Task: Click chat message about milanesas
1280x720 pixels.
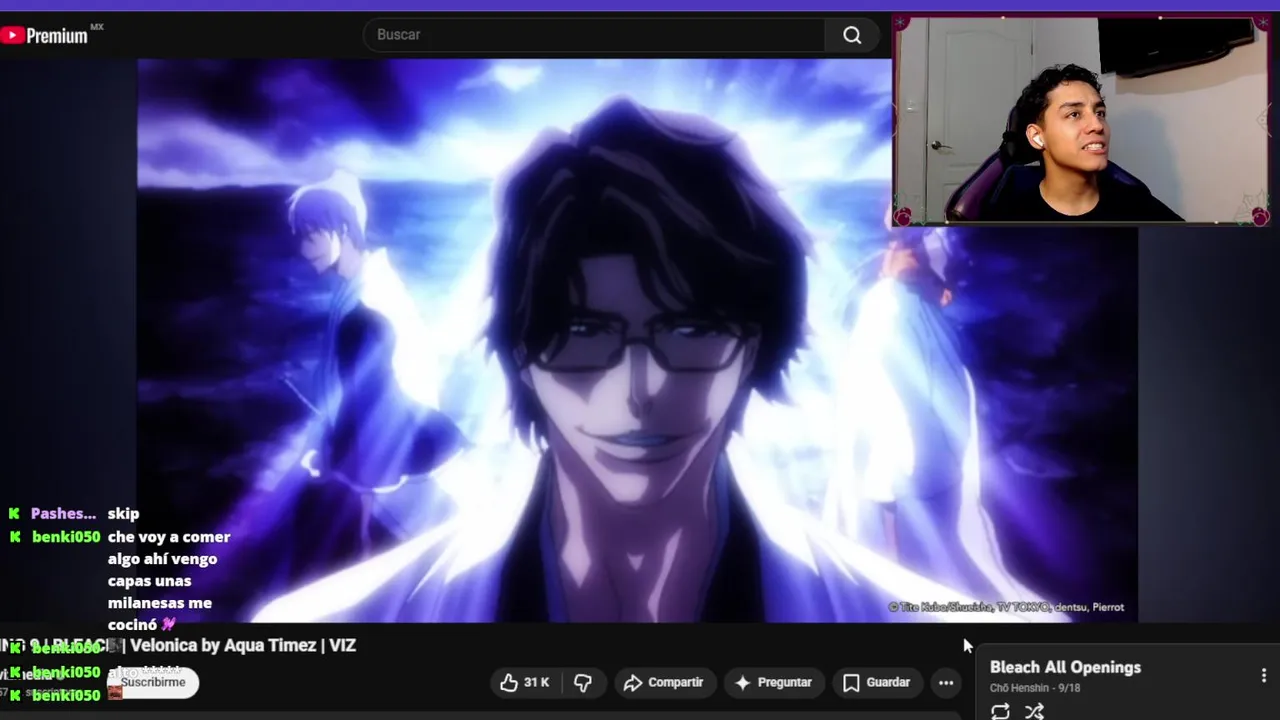Action: [169, 580]
